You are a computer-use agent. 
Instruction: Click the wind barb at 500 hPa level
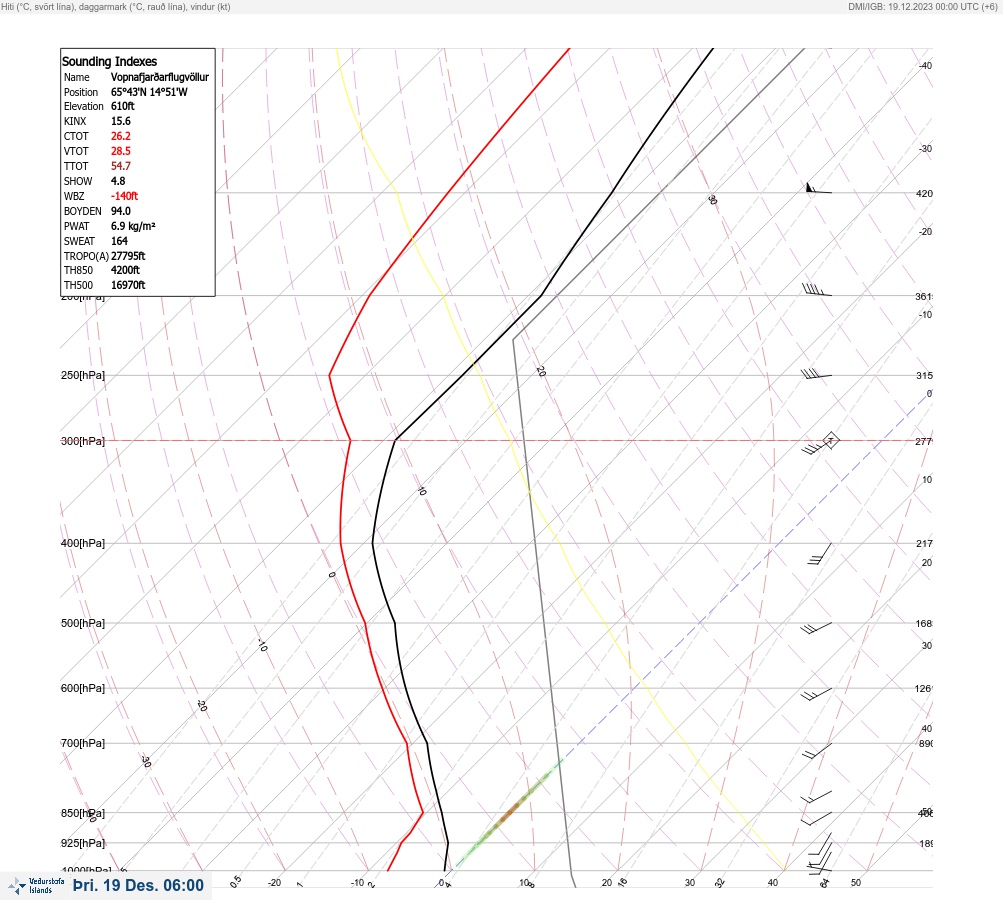click(816, 628)
